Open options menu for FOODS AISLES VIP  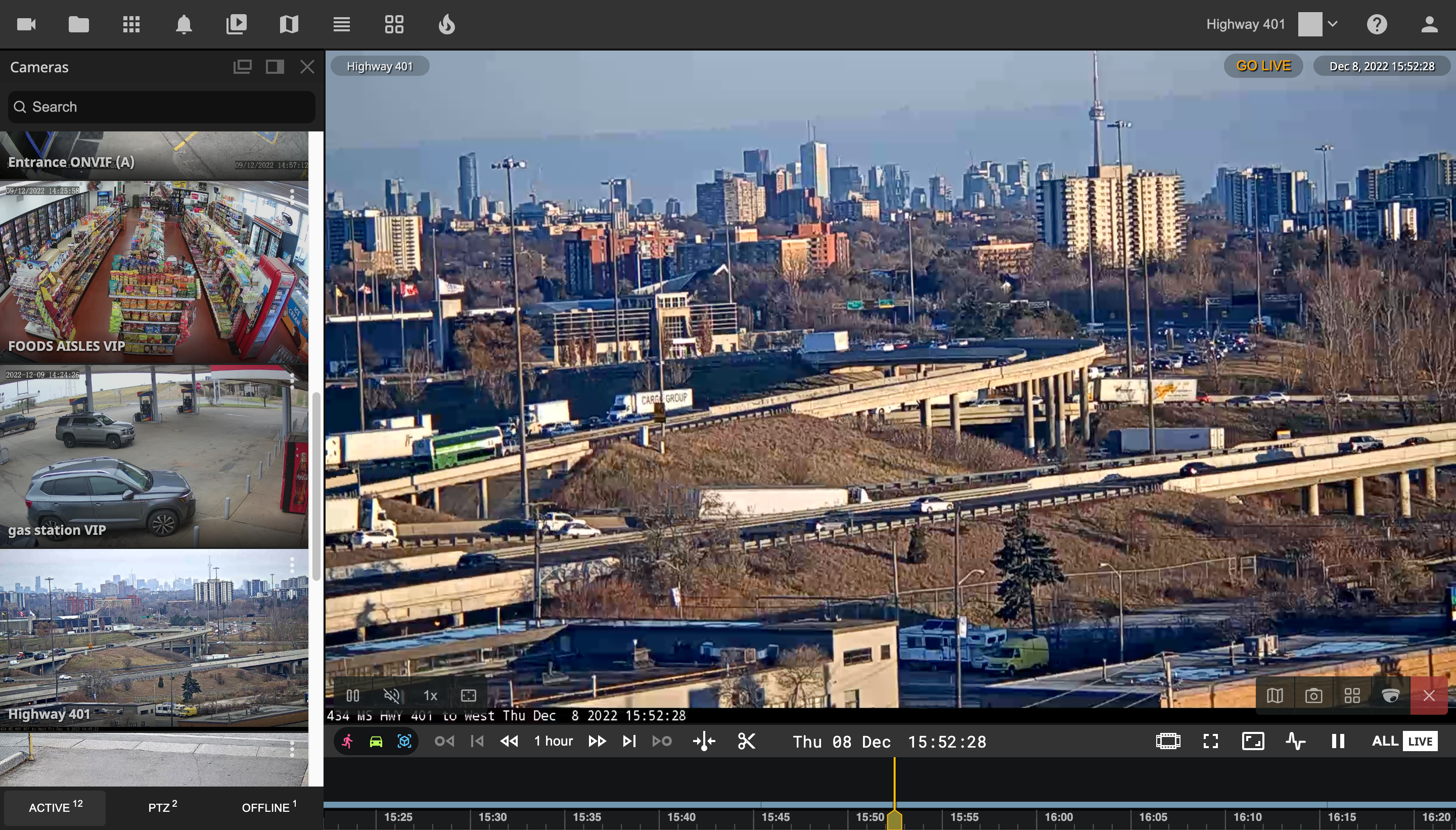pos(292,197)
